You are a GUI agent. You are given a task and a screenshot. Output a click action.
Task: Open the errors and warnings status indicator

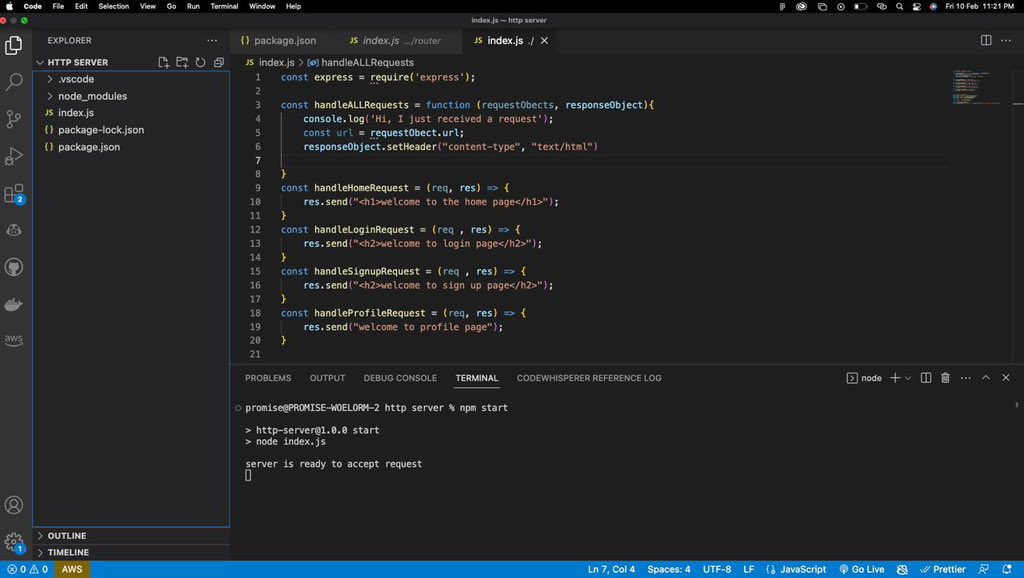(x=27, y=570)
